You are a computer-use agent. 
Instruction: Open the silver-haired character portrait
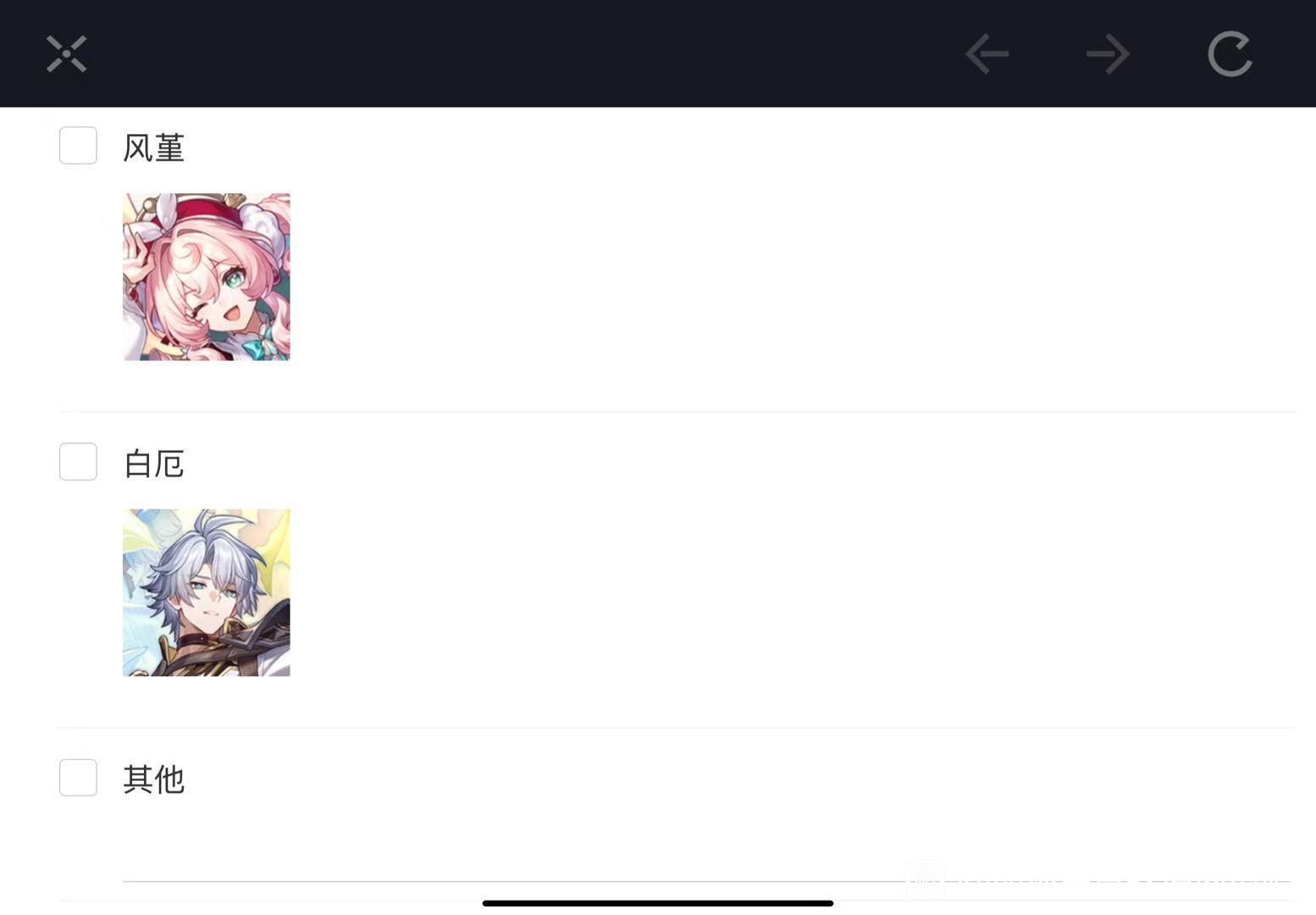[x=207, y=593]
